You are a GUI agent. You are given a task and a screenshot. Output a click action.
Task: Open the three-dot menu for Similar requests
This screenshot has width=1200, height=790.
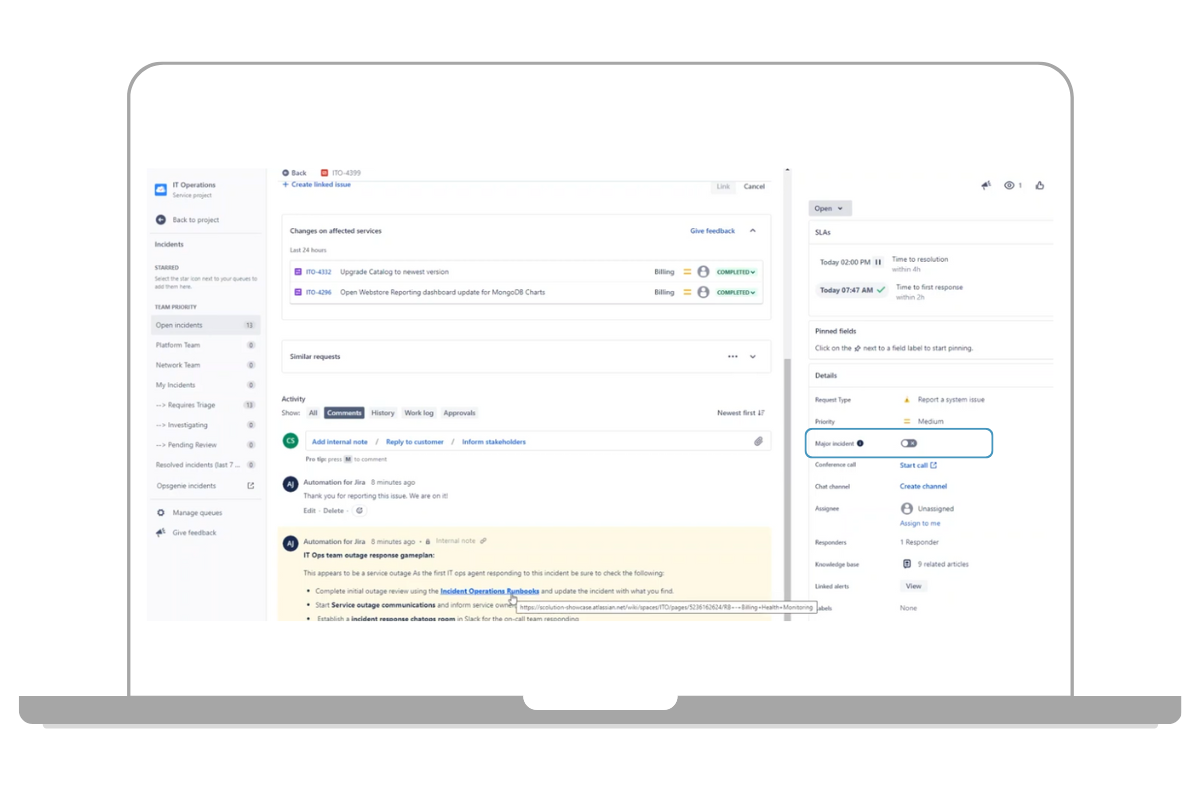tap(732, 356)
